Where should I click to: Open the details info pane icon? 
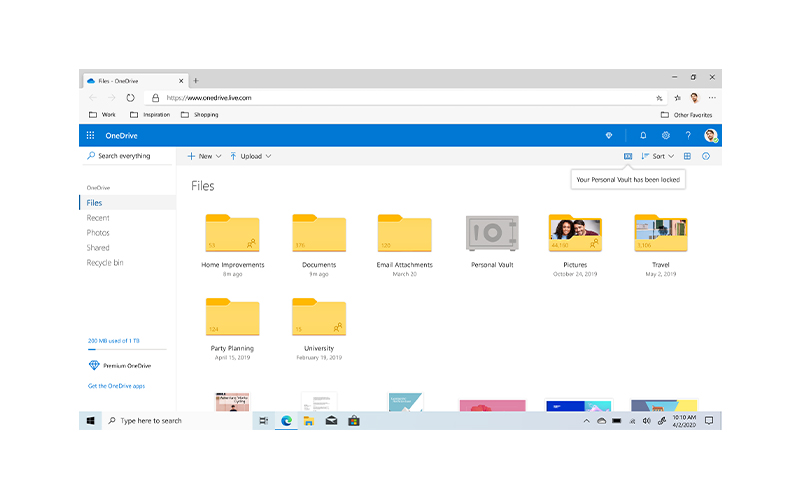pyautogui.click(x=706, y=156)
